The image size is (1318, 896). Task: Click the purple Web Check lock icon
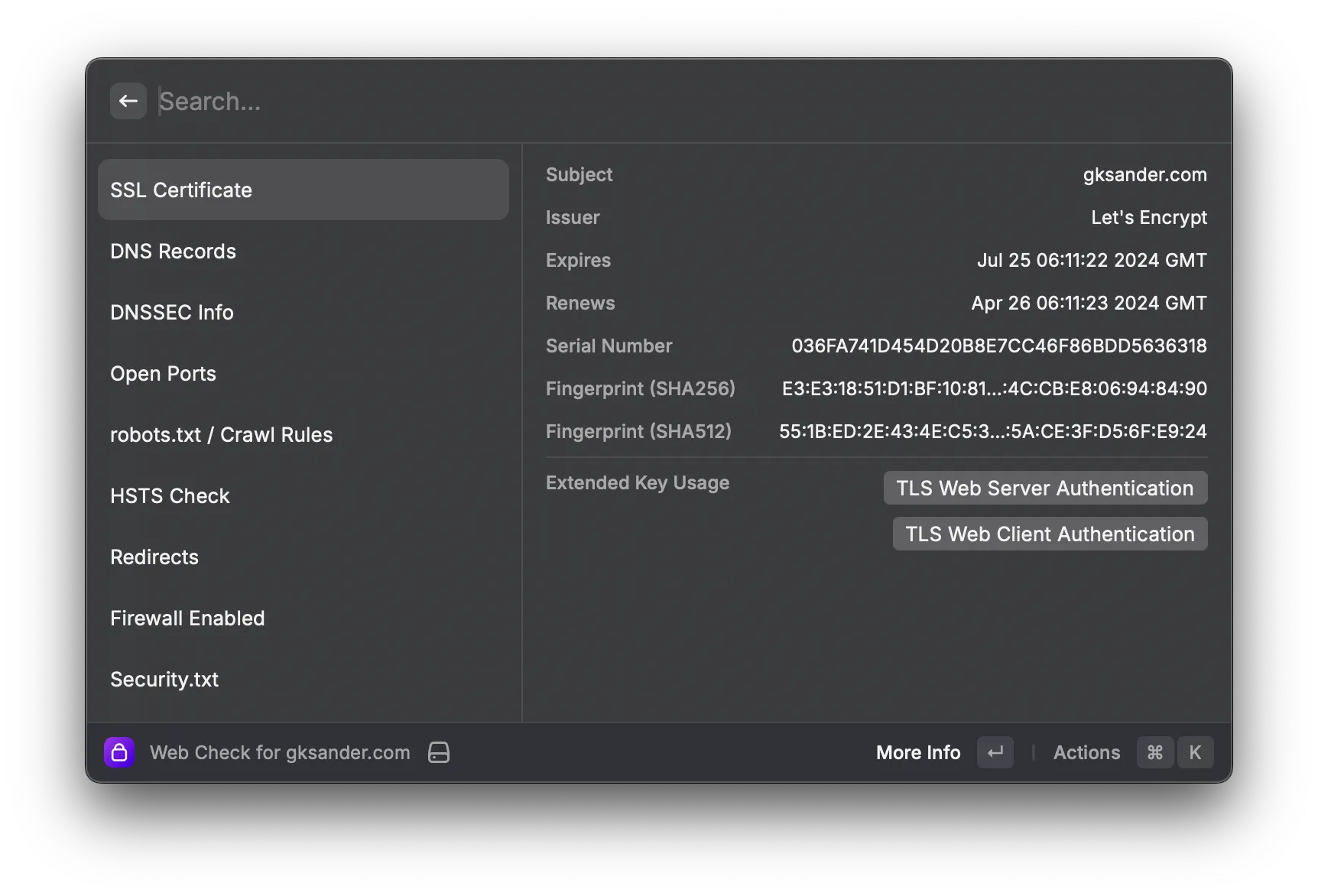[x=119, y=752]
